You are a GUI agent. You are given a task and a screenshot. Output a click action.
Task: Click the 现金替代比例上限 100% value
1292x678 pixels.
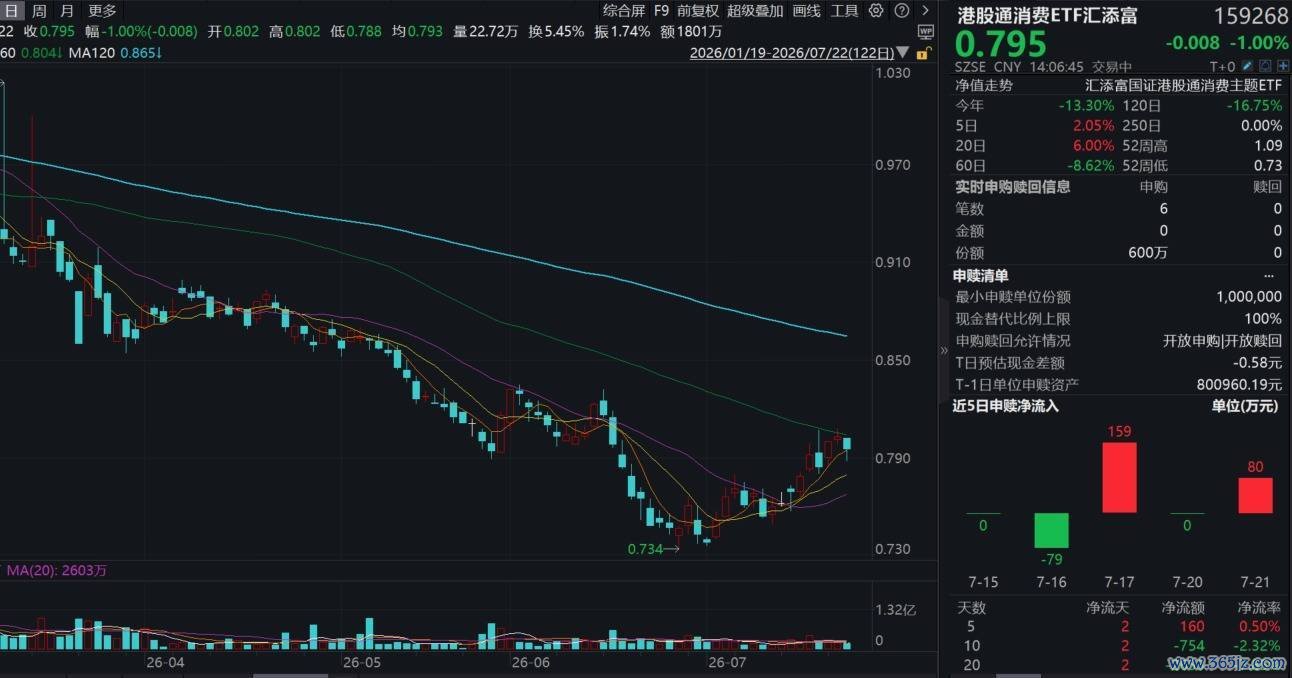click(1263, 319)
